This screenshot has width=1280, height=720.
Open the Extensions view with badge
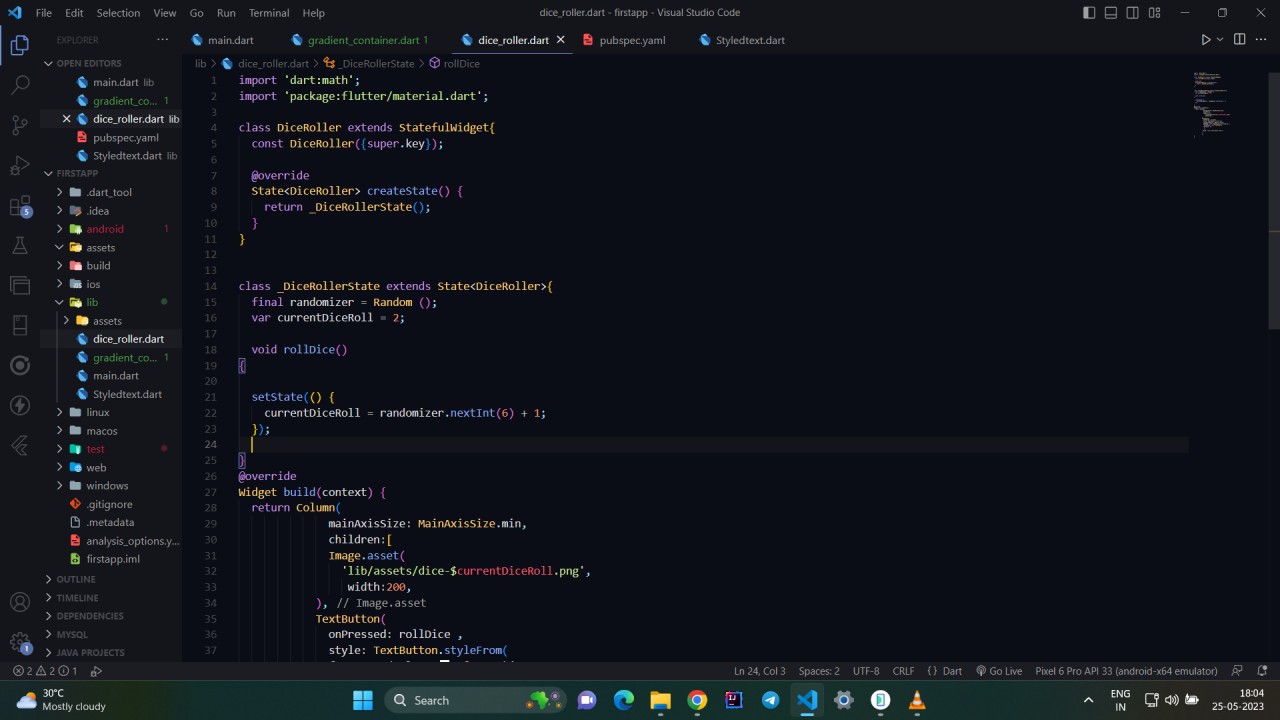click(20, 206)
